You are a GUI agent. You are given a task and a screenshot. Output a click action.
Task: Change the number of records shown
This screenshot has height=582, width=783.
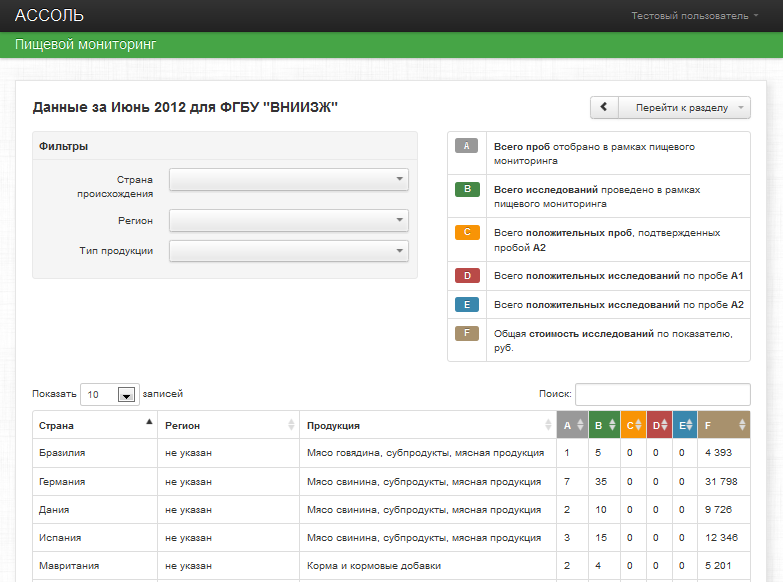[x=109, y=394]
